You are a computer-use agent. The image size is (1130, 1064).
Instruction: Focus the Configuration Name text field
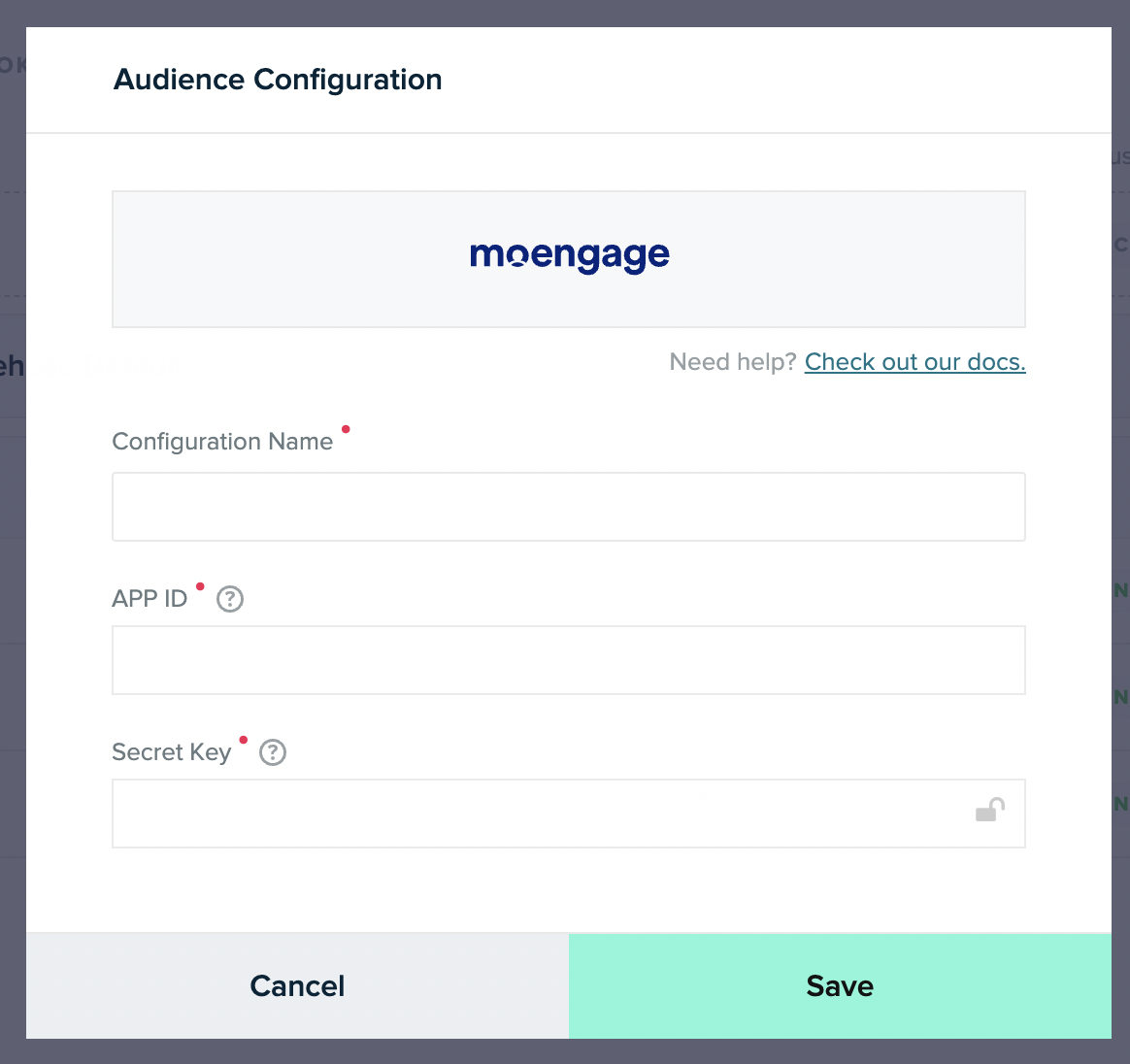point(569,507)
